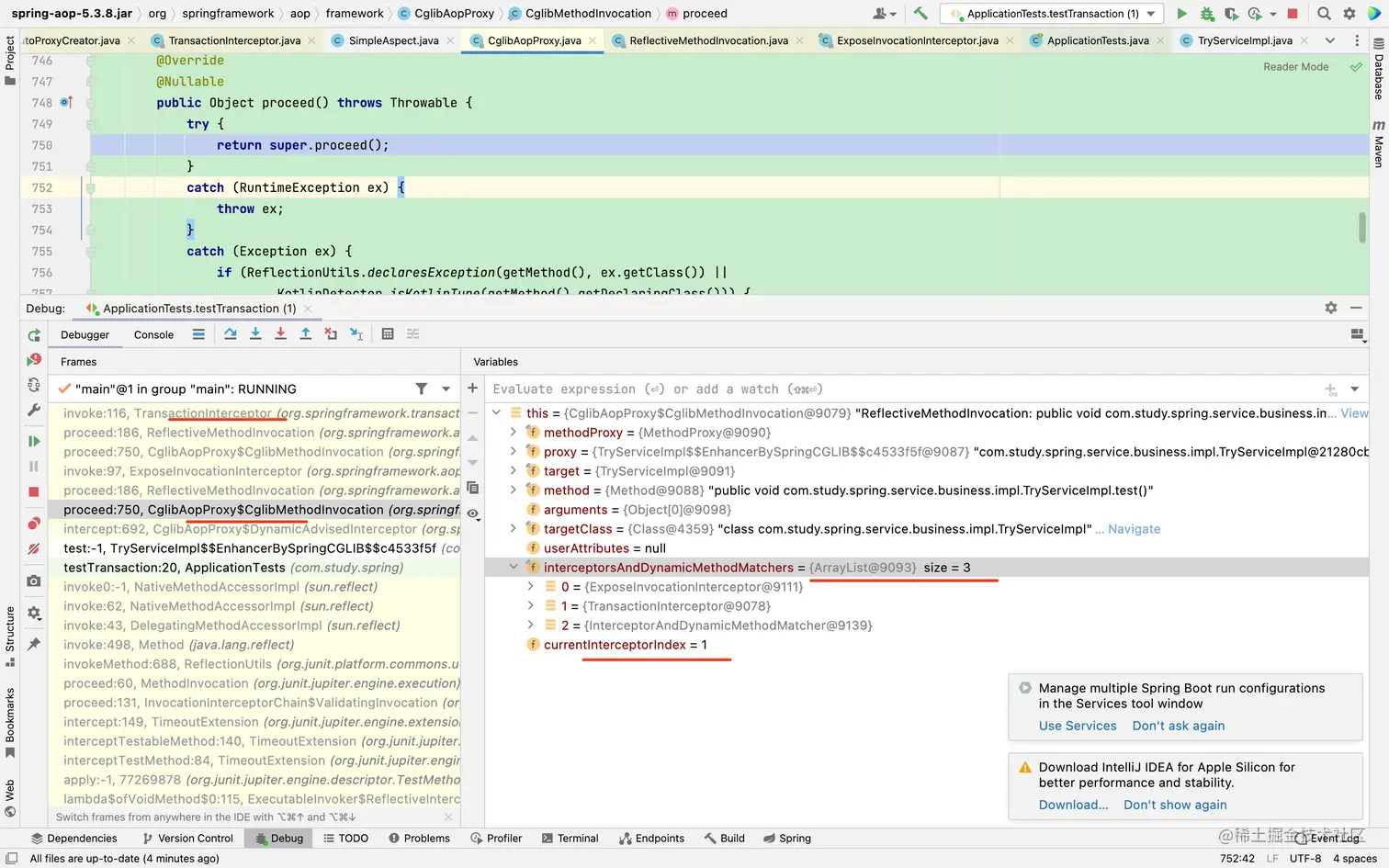Viewport: 1389px width, 868px height.
Task: Click Download... link in notification
Action: (1074, 805)
